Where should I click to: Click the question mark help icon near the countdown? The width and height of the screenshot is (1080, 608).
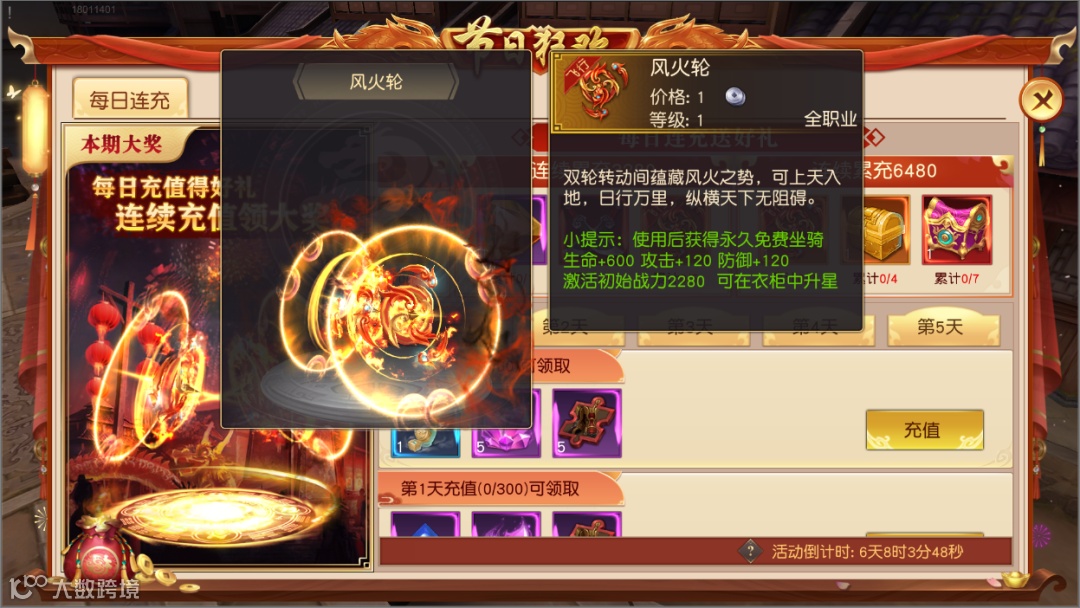[x=750, y=551]
